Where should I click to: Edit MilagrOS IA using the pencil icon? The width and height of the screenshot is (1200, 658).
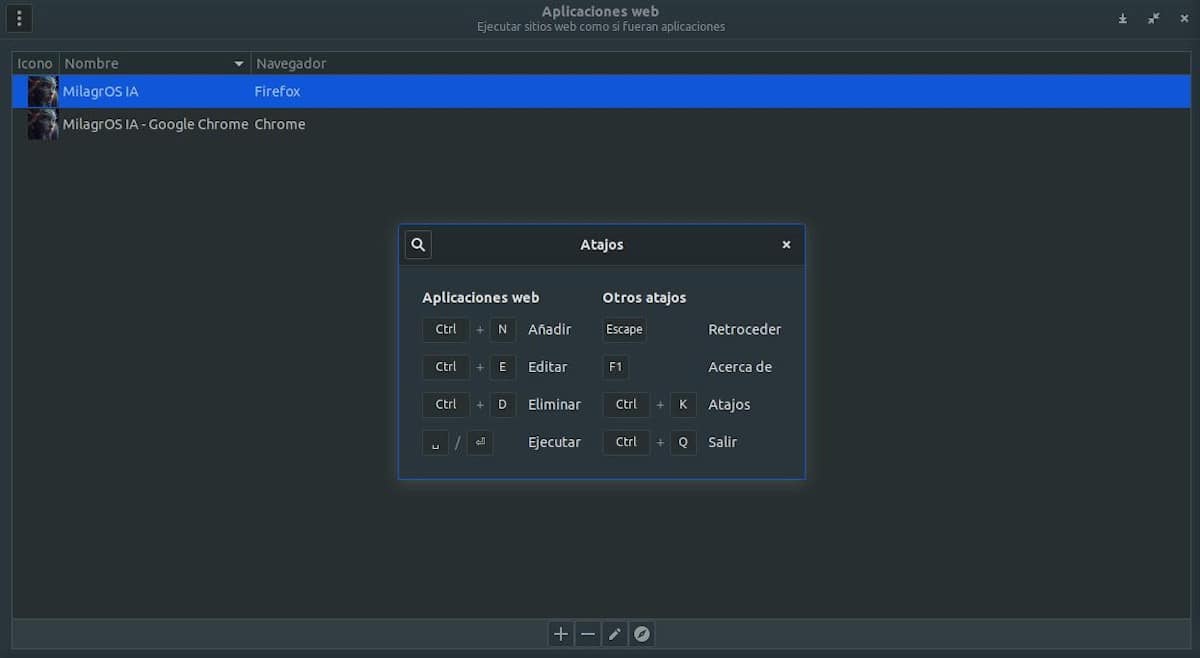614,634
